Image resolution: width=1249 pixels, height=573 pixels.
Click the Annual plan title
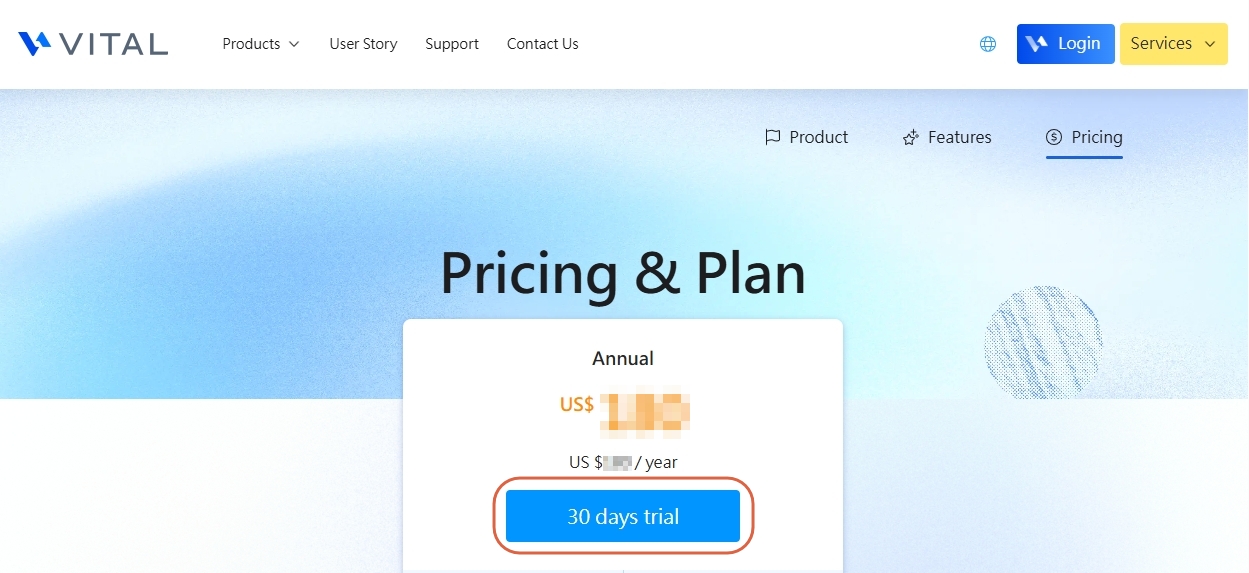[x=623, y=358]
